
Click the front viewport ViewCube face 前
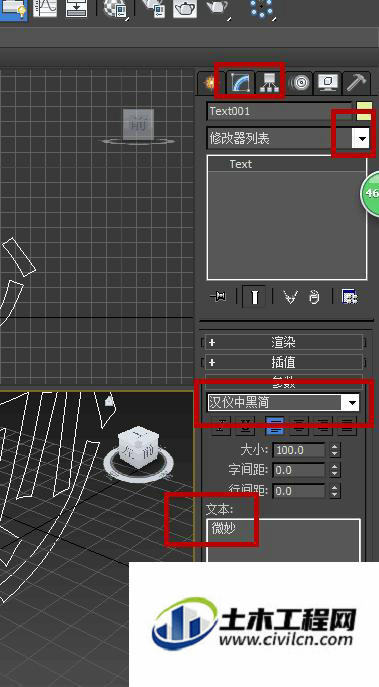pyautogui.click(x=138, y=124)
